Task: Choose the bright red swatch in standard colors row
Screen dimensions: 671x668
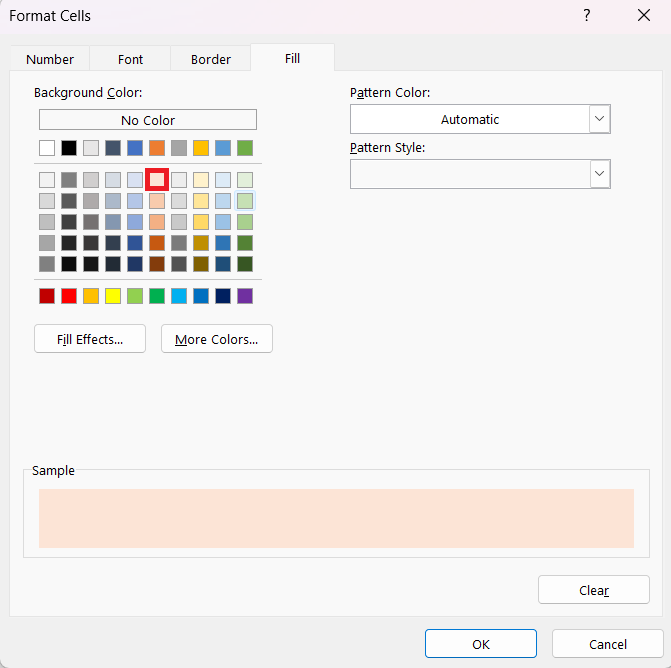Action: coord(69,296)
